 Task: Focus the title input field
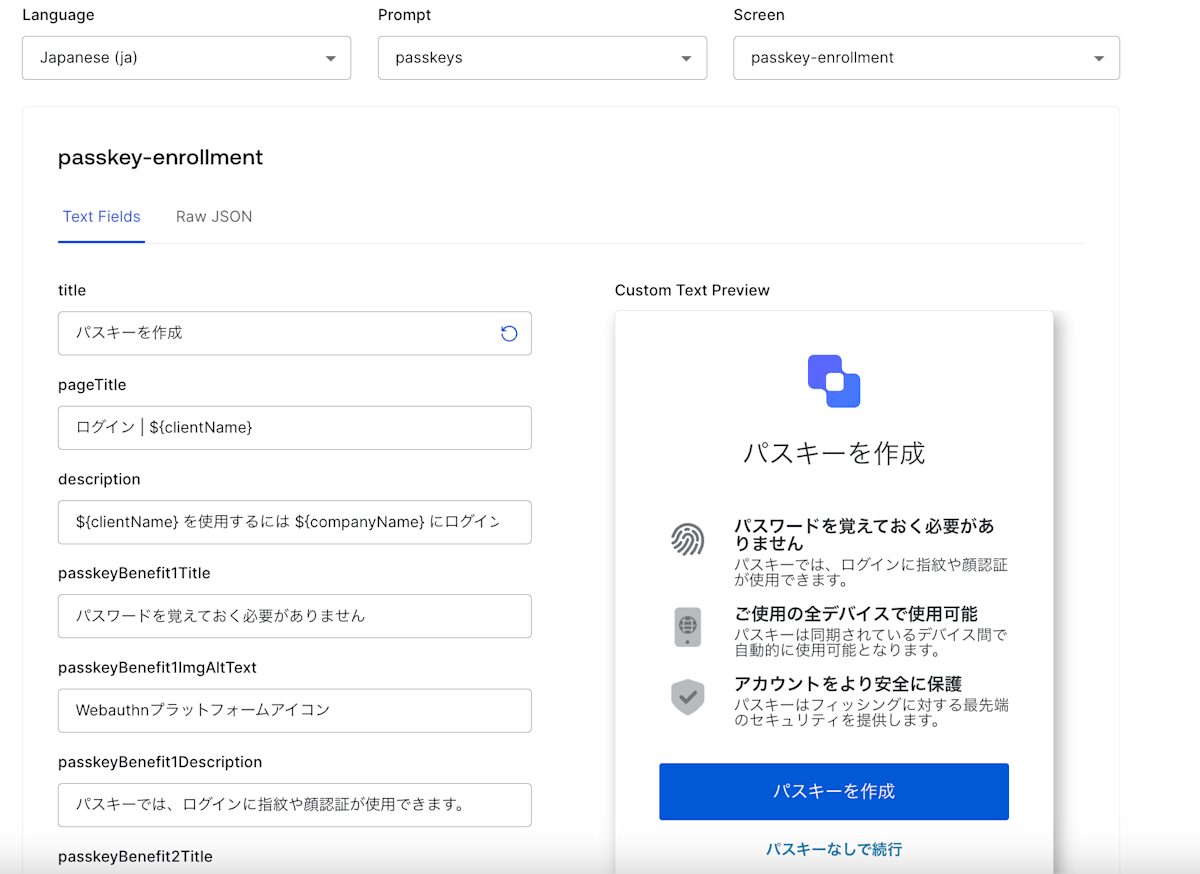click(295, 333)
